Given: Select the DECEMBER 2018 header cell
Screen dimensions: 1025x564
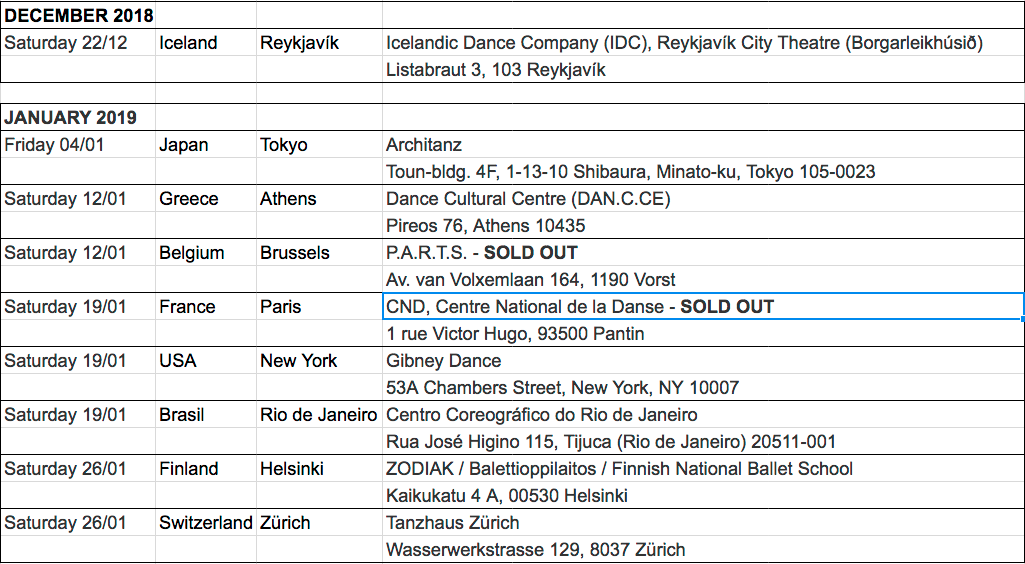Looking at the screenshot, I should point(78,16).
